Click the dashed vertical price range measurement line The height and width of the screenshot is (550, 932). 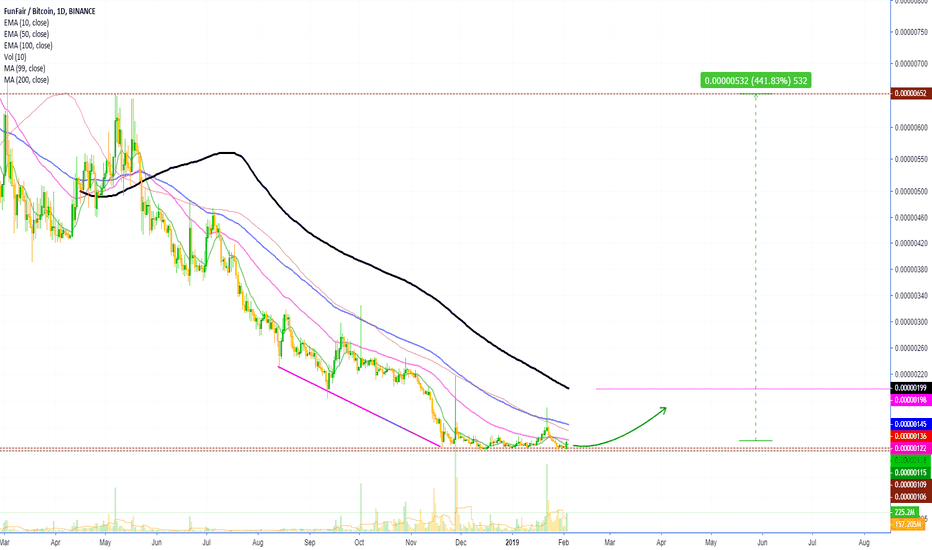pyautogui.click(x=755, y=268)
